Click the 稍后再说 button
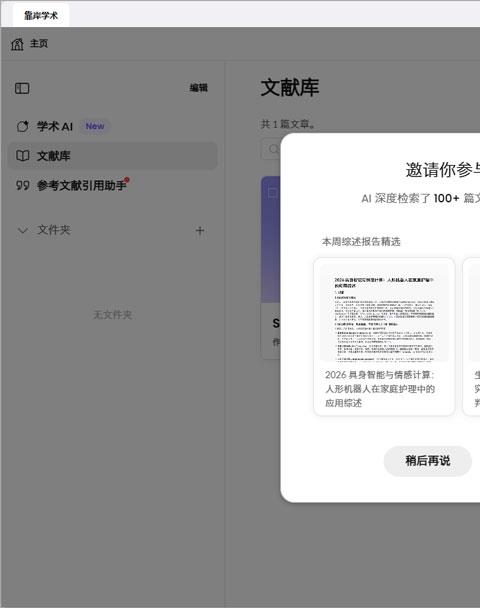 click(x=428, y=461)
